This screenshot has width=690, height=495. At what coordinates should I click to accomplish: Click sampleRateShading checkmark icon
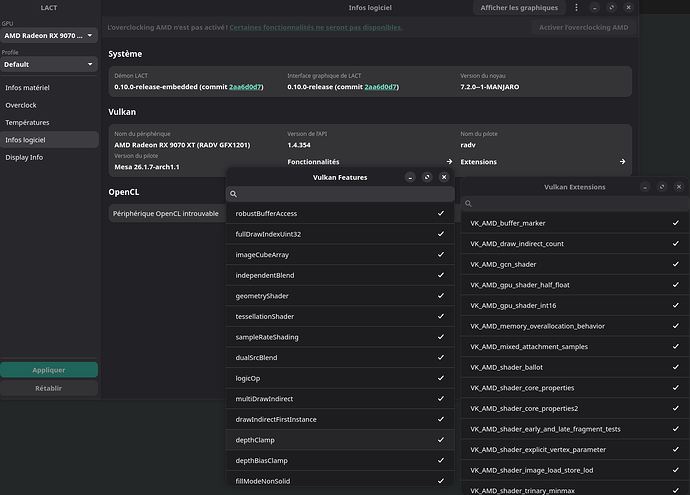tap(440, 337)
